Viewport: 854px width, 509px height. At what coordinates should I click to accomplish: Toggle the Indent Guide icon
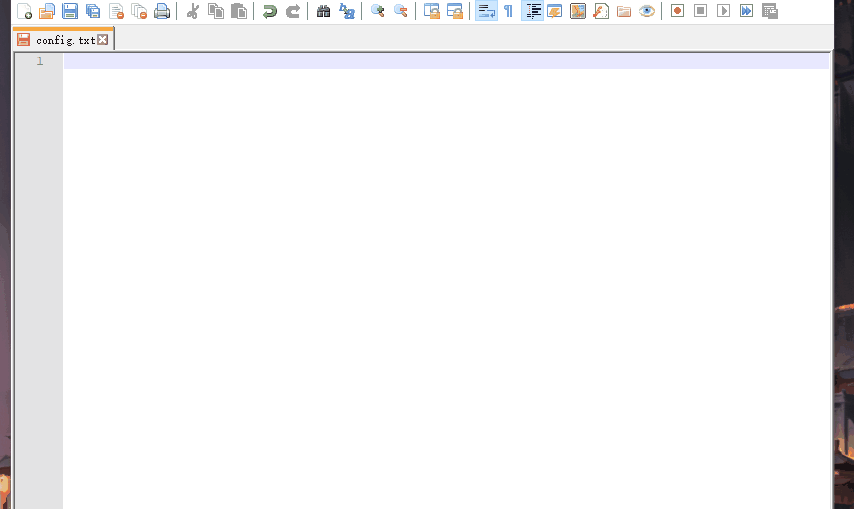pos(532,11)
